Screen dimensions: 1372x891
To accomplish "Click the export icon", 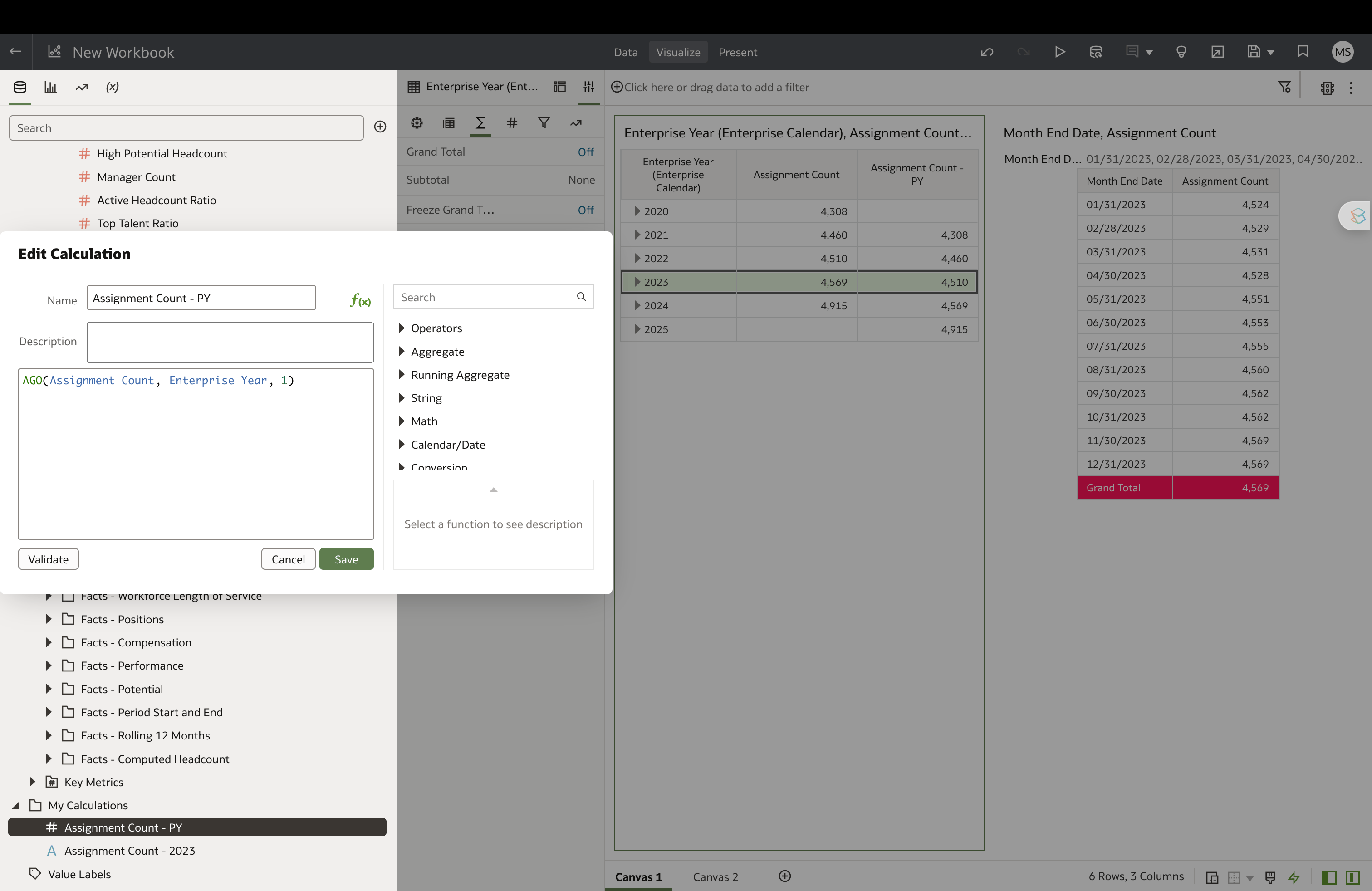I will [1217, 52].
